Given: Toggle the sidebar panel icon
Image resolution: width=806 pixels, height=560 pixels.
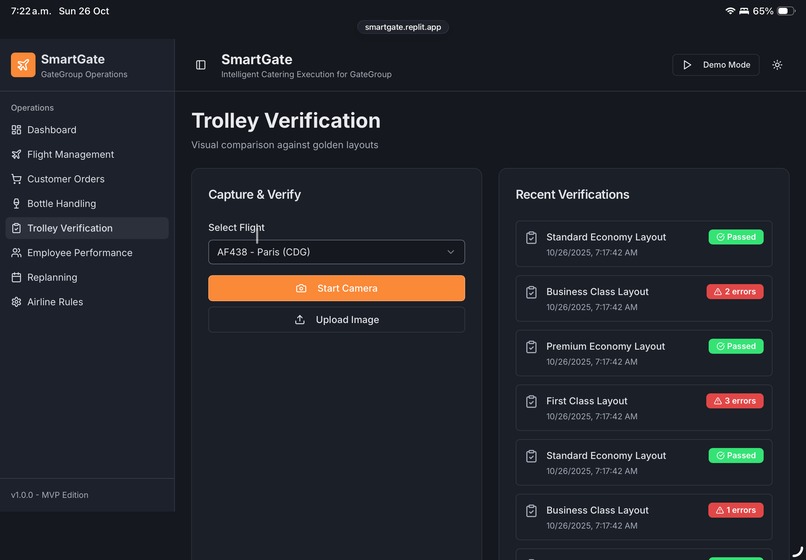Looking at the screenshot, I should (x=201, y=65).
